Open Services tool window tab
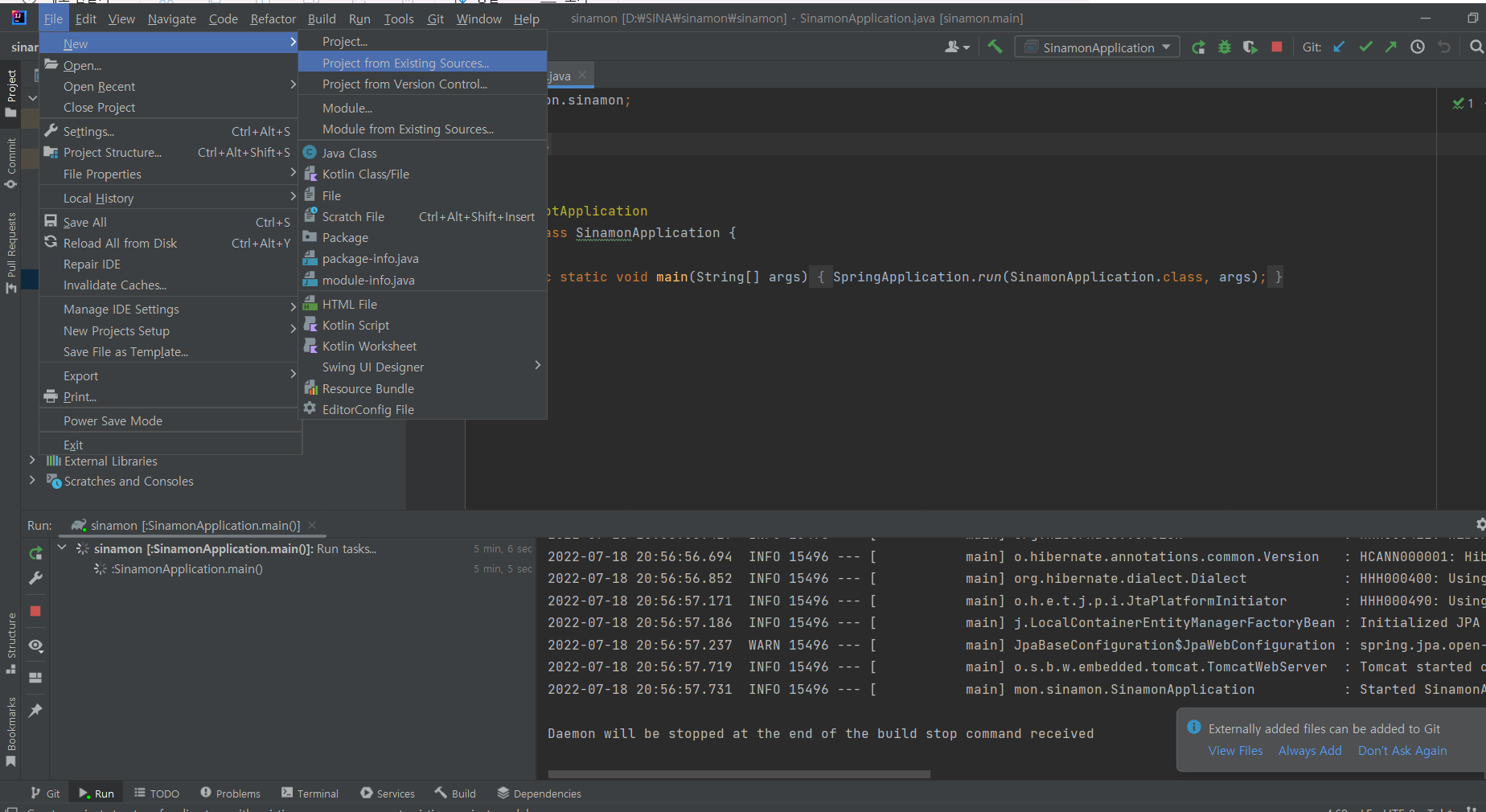The width and height of the screenshot is (1486, 812). [x=388, y=793]
